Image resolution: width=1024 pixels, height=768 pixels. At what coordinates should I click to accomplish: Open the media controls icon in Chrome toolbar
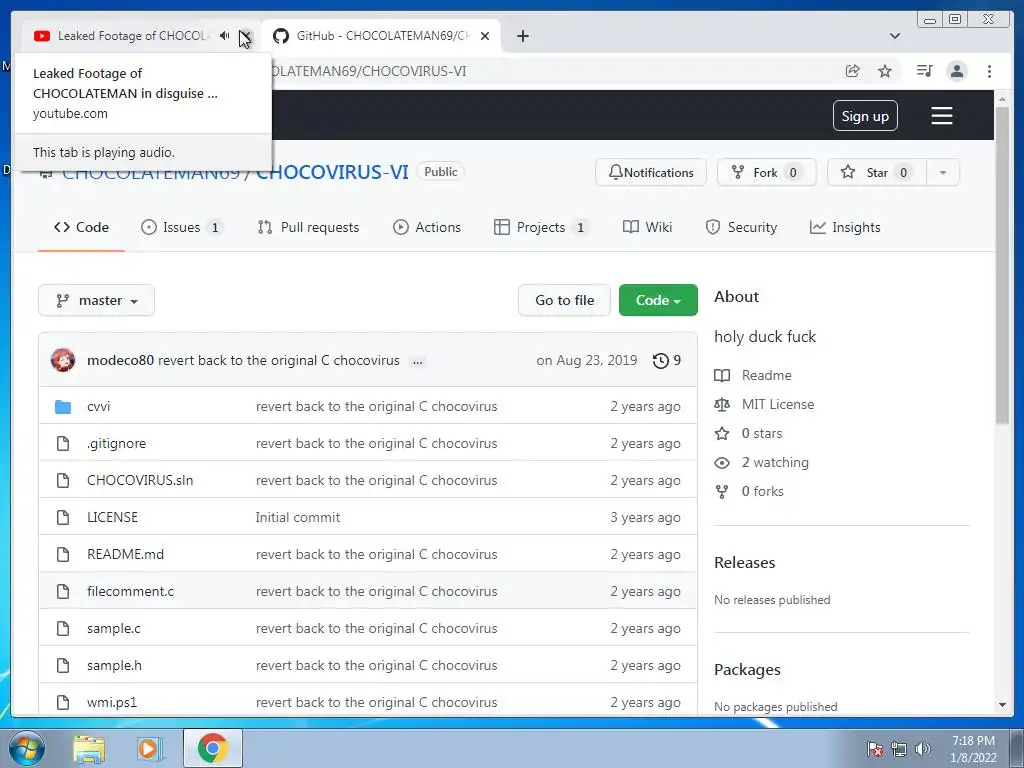[924, 71]
